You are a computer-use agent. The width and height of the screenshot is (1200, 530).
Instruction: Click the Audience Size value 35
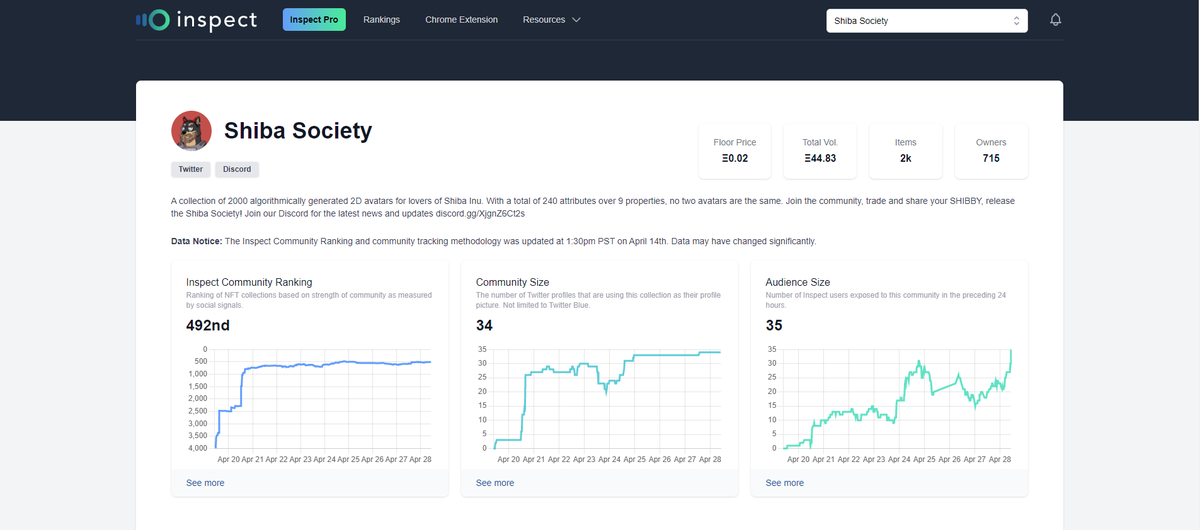tap(774, 326)
